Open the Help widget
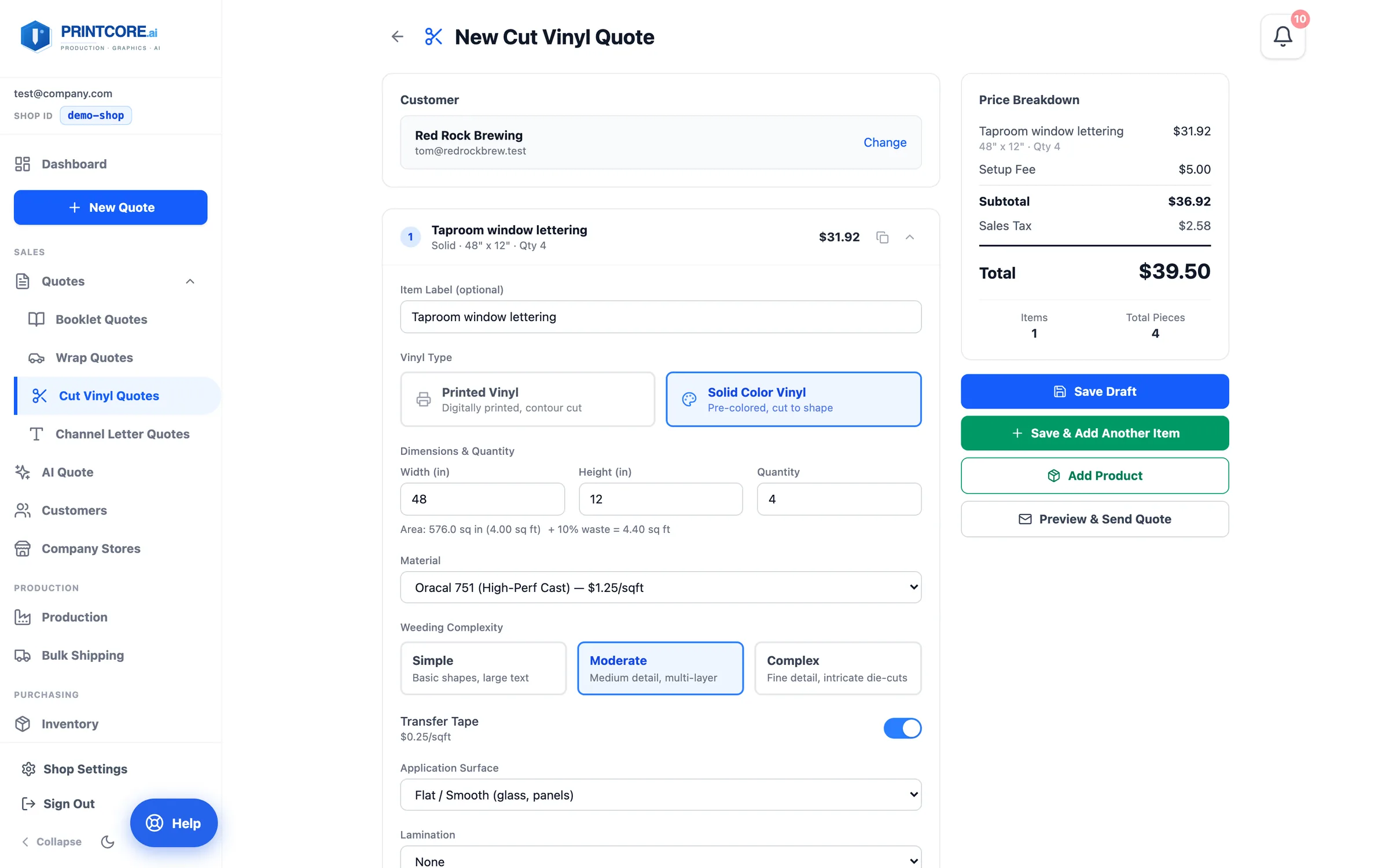The width and height of the screenshot is (1389, 868). point(174,823)
